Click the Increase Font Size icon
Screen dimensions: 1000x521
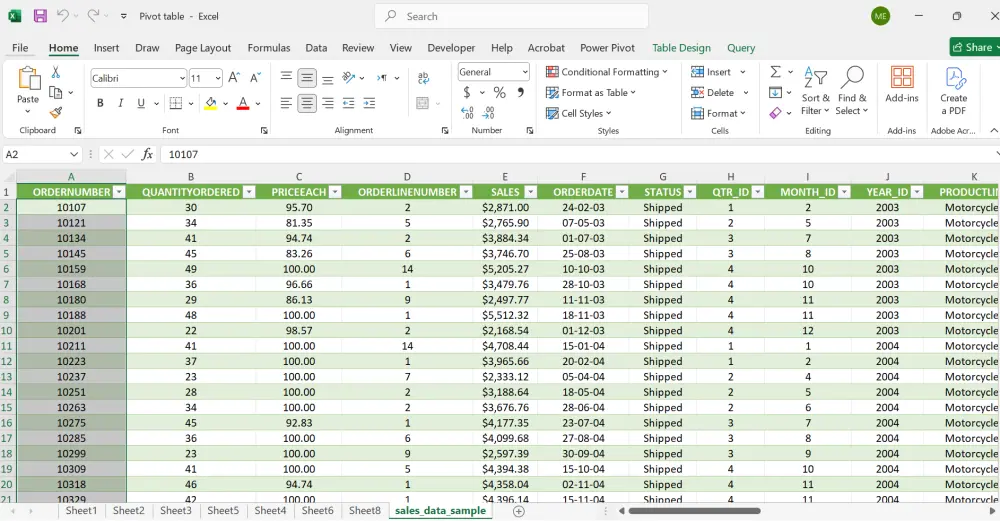(234, 78)
